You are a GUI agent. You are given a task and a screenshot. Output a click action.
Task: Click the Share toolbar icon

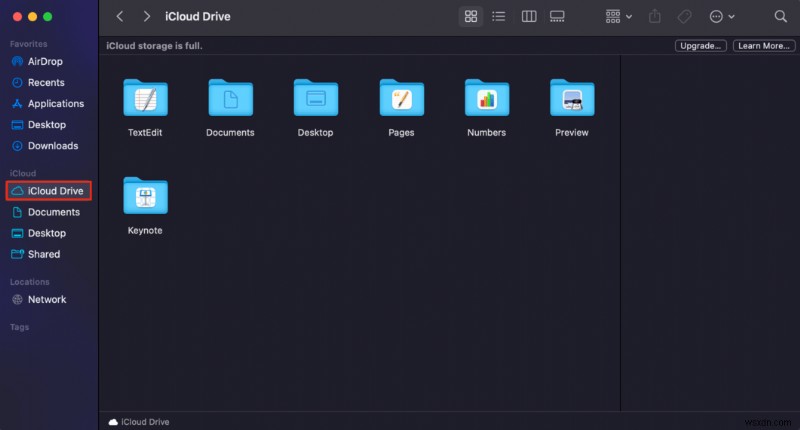click(656, 17)
